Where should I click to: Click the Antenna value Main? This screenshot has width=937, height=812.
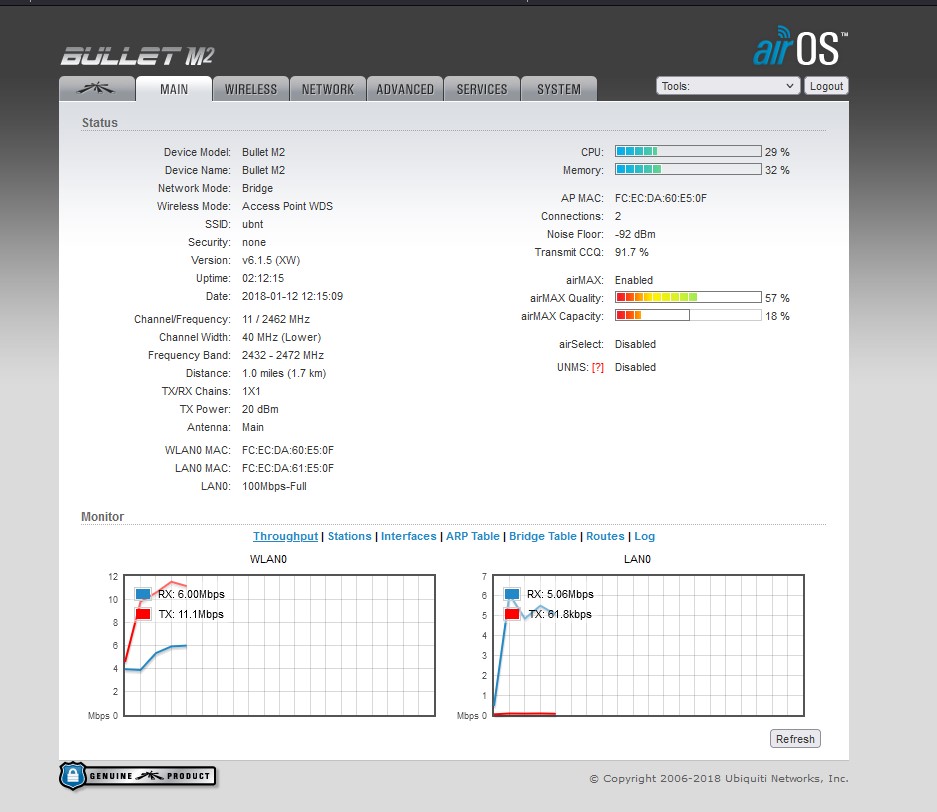253,427
